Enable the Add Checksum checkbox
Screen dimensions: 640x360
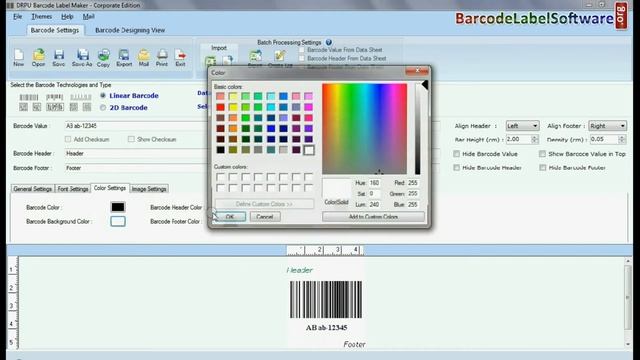pyautogui.click(x=68, y=139)
